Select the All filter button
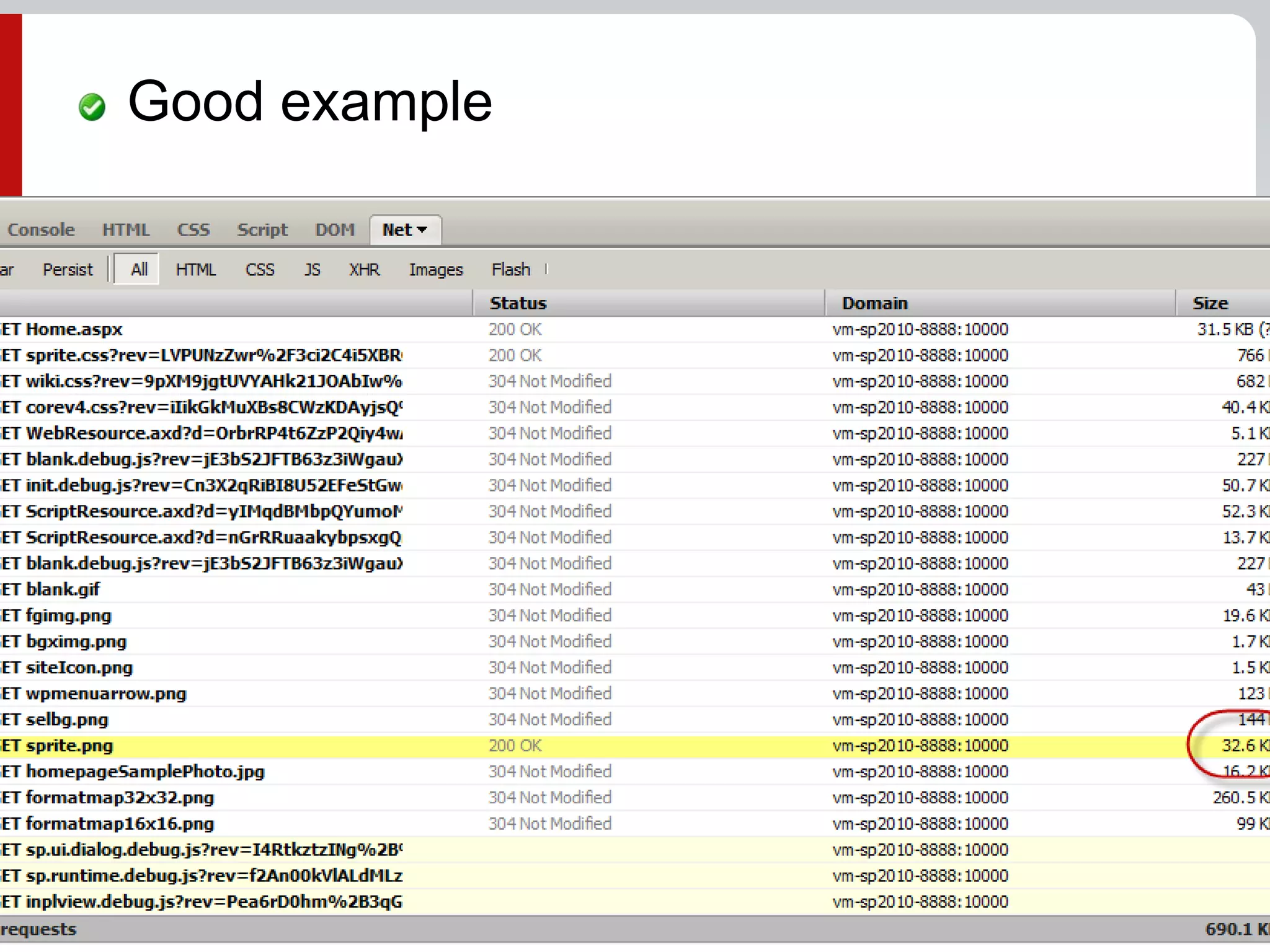 pyautogui.click(x=139, y=270)
